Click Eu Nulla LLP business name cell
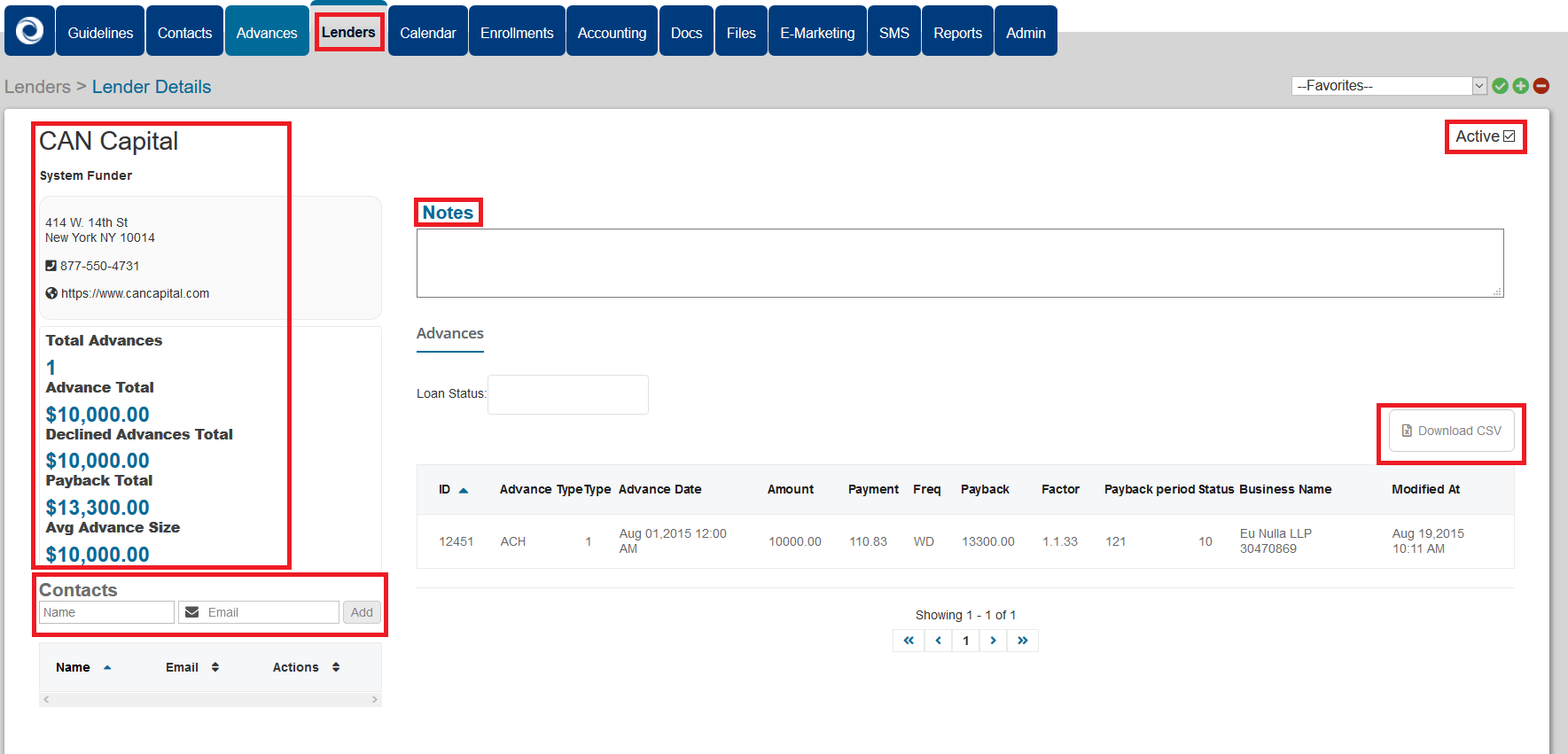The image size is (1568, 754). pos(1275,541)
